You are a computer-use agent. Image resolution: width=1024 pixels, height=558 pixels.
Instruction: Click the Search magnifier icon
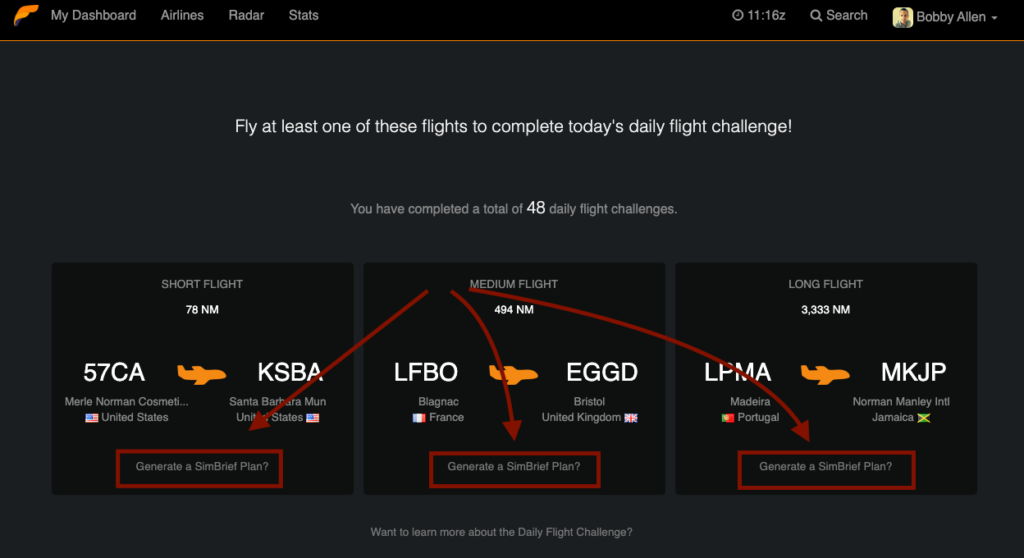pyautogui.click(x=816, y=15)
